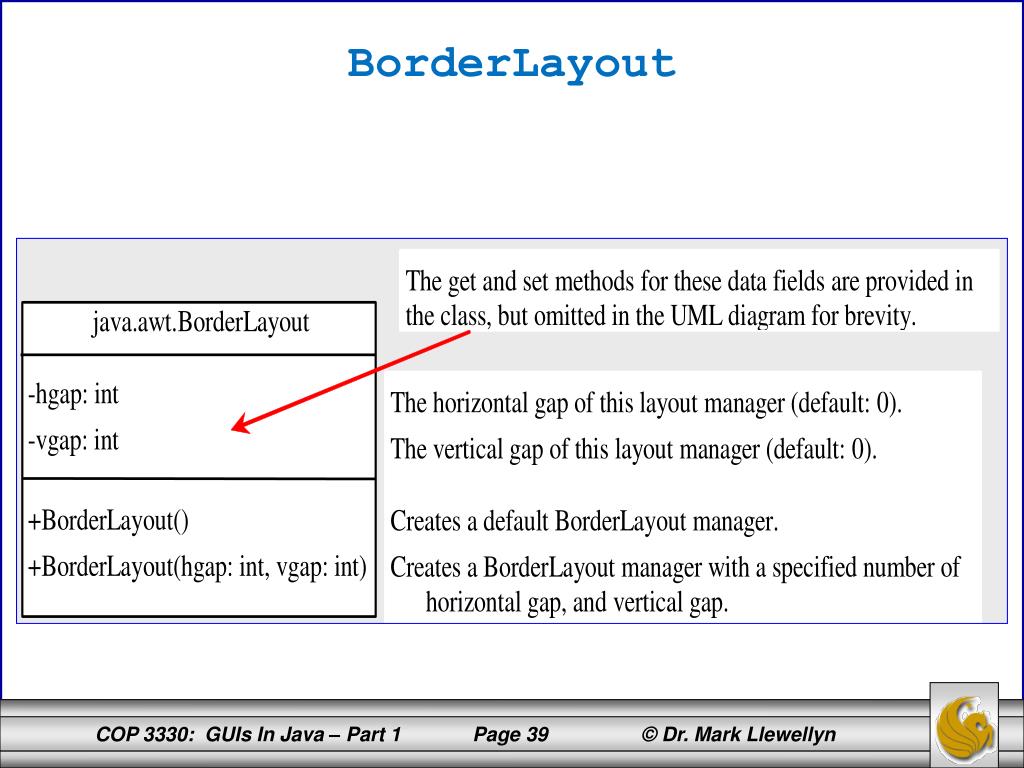1024x768 pixels.
Task: Click 'the class, but omitted in the UML' line
Action: (661, 316)
